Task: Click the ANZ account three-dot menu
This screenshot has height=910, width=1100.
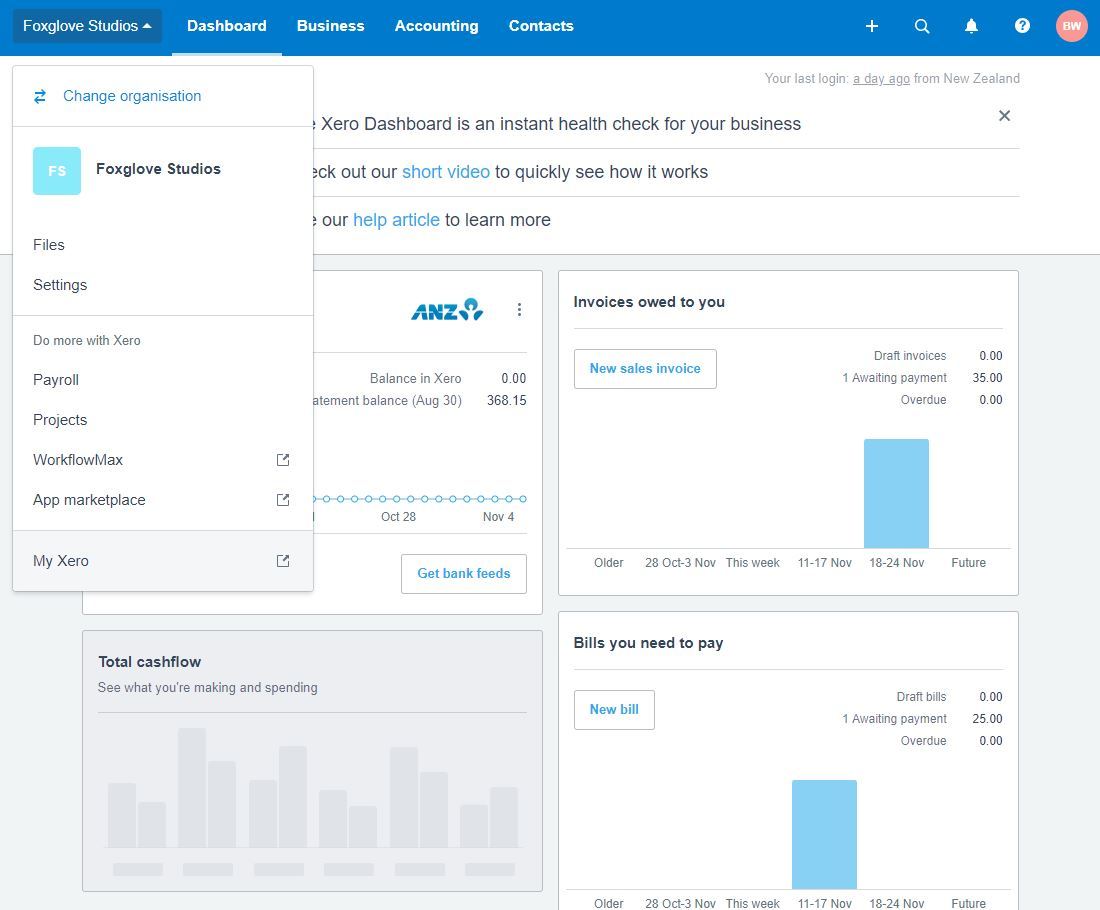Action: [519, 310]
